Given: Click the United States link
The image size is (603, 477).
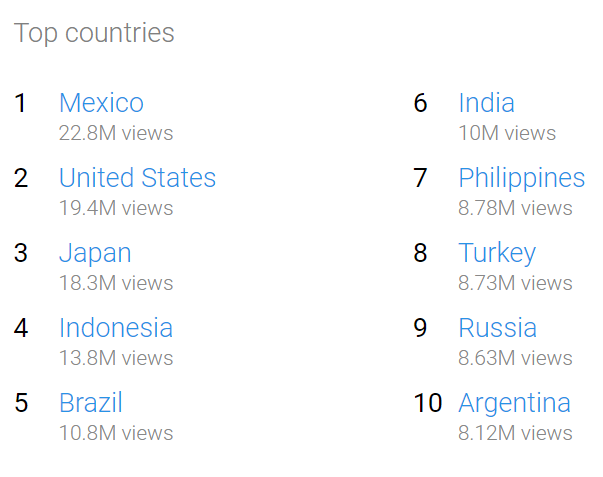Looking at the screenshot, I should (138, 178).
